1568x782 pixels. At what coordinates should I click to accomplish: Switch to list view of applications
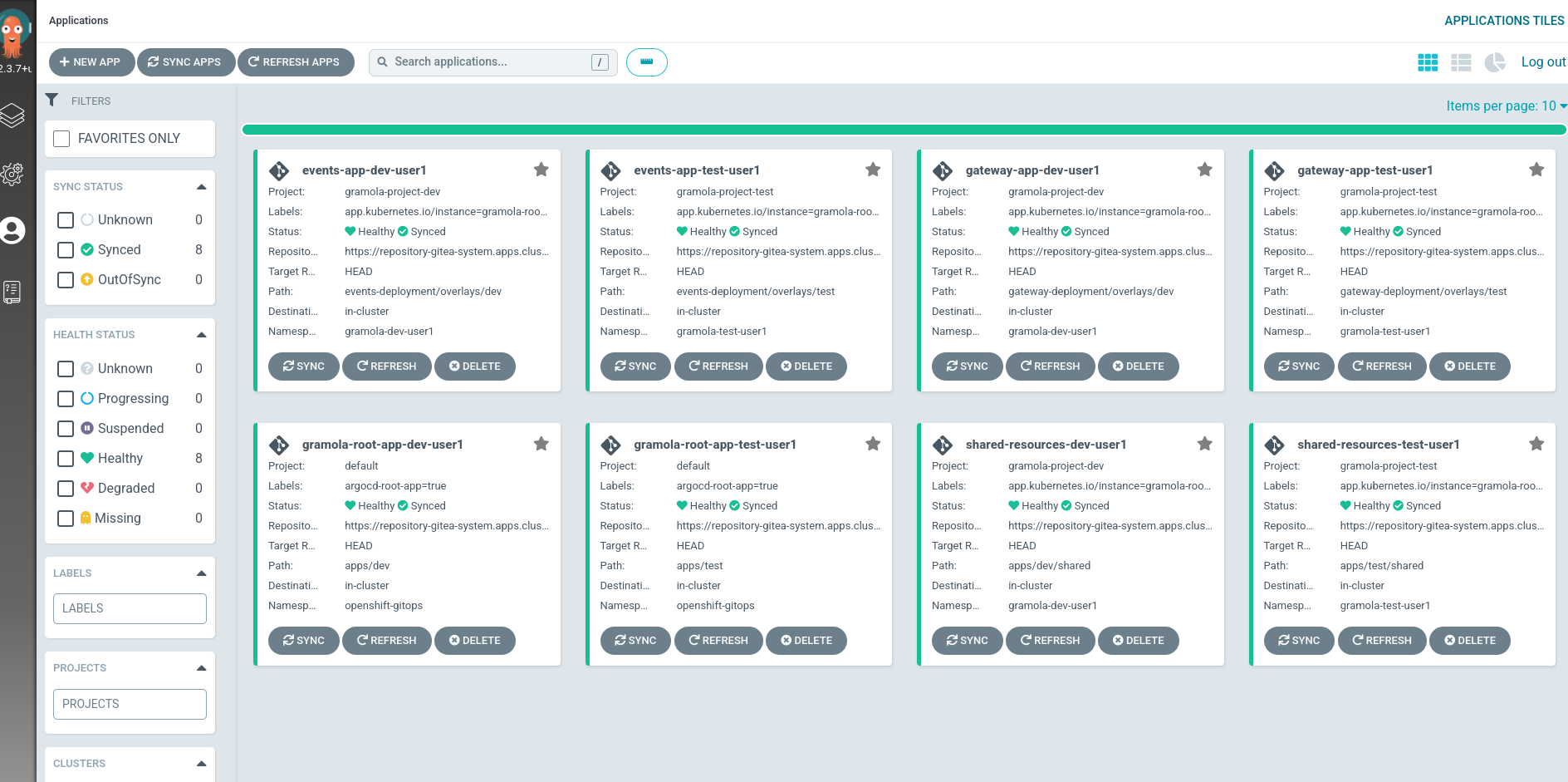[1461, 61]
